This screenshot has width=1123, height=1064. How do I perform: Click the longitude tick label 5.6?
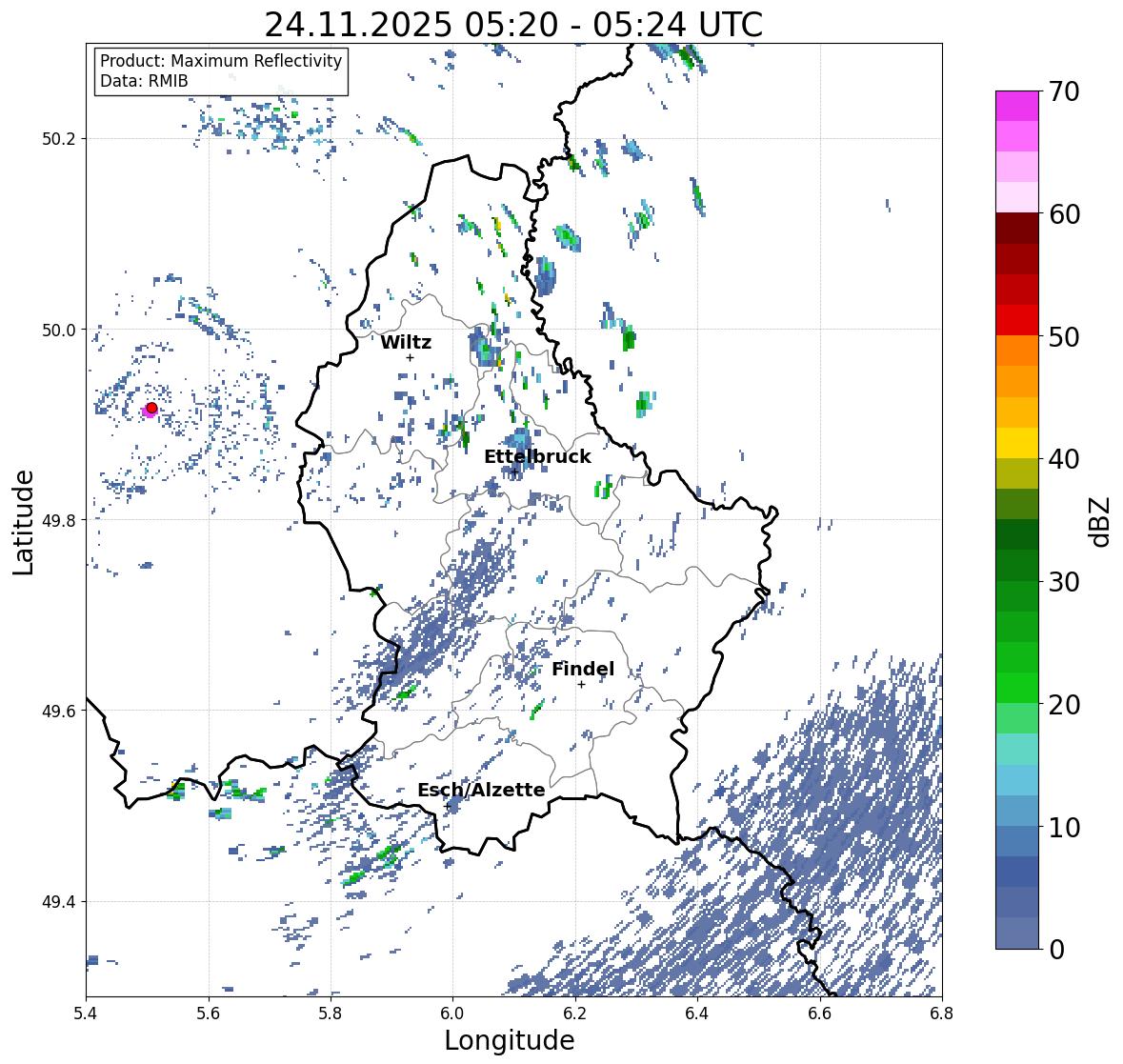pyautogui.click(x=209, y=1014)
